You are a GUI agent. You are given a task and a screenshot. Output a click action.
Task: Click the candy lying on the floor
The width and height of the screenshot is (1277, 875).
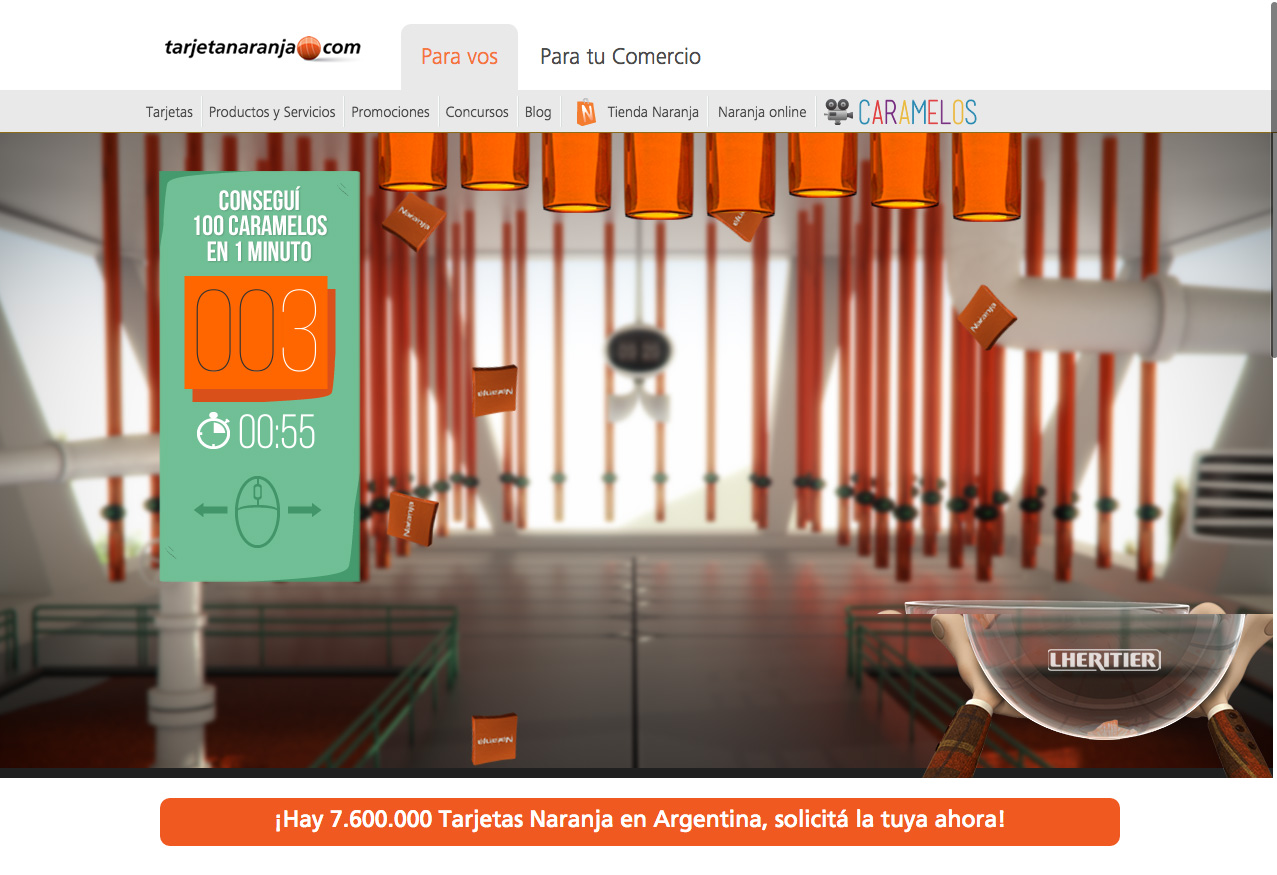494,738
